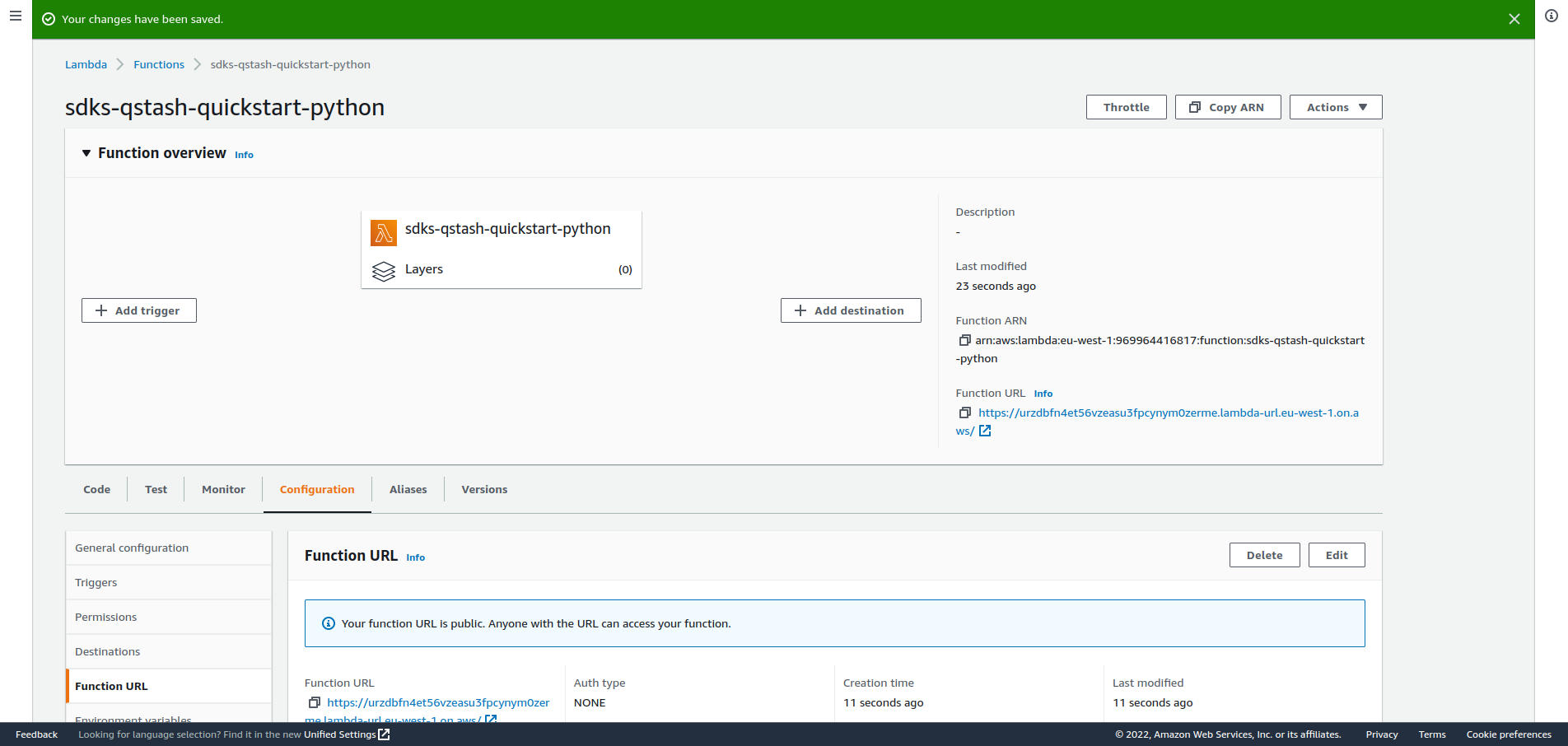Open the info panel icon at top right

click(1552, 16)
